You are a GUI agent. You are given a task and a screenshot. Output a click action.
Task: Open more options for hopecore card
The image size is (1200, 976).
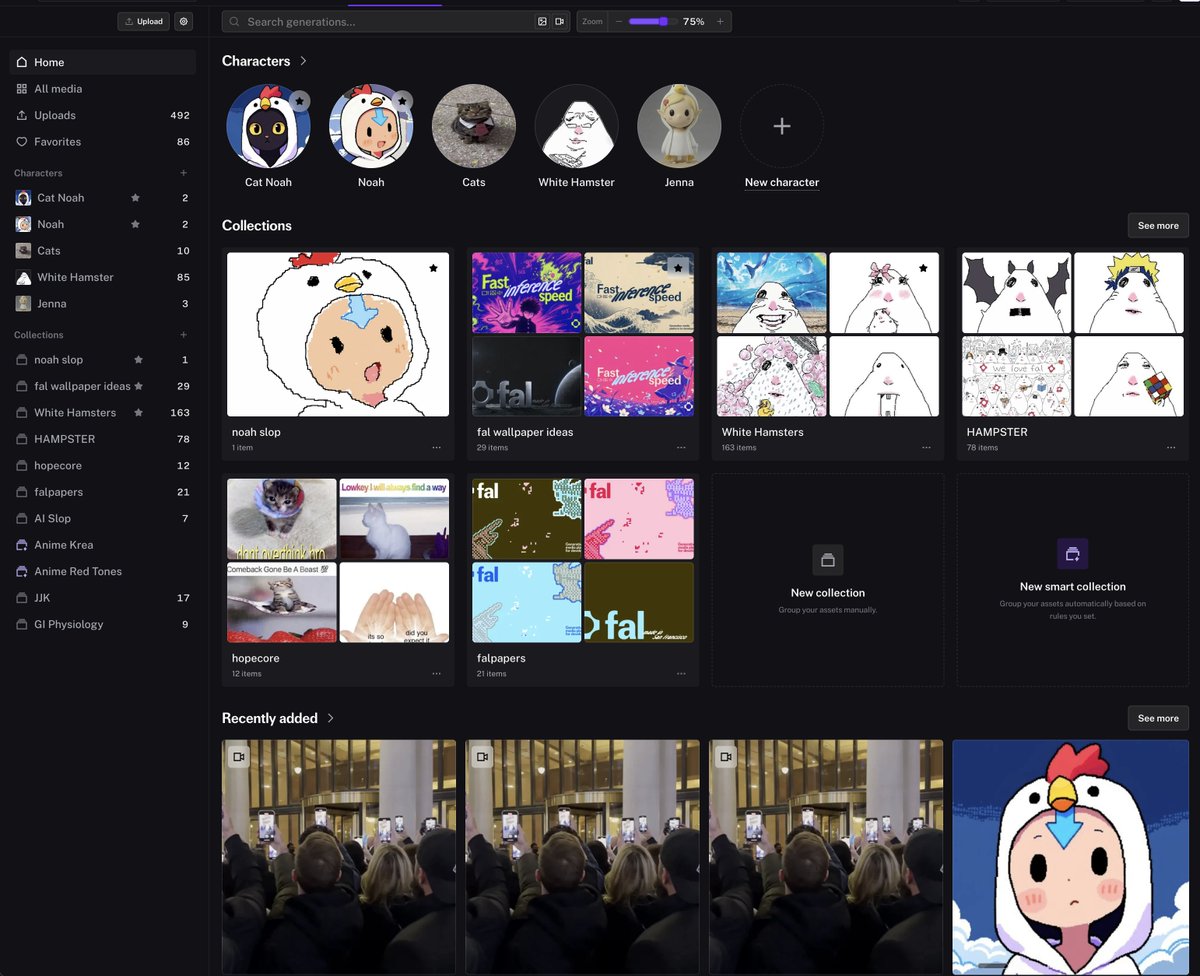[436, 673]
